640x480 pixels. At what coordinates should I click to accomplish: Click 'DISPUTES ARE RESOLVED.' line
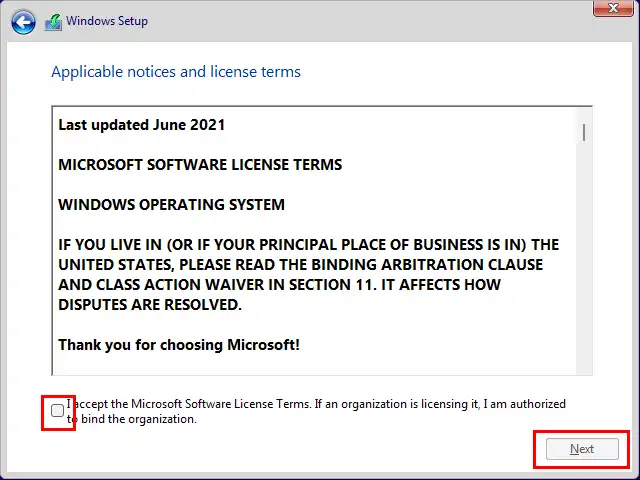coord(150,305)
